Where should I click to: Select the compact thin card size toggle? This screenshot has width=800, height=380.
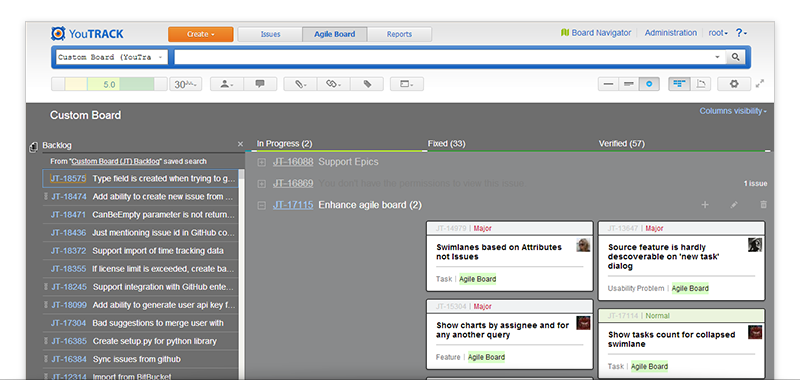click(x=608, y=84)
